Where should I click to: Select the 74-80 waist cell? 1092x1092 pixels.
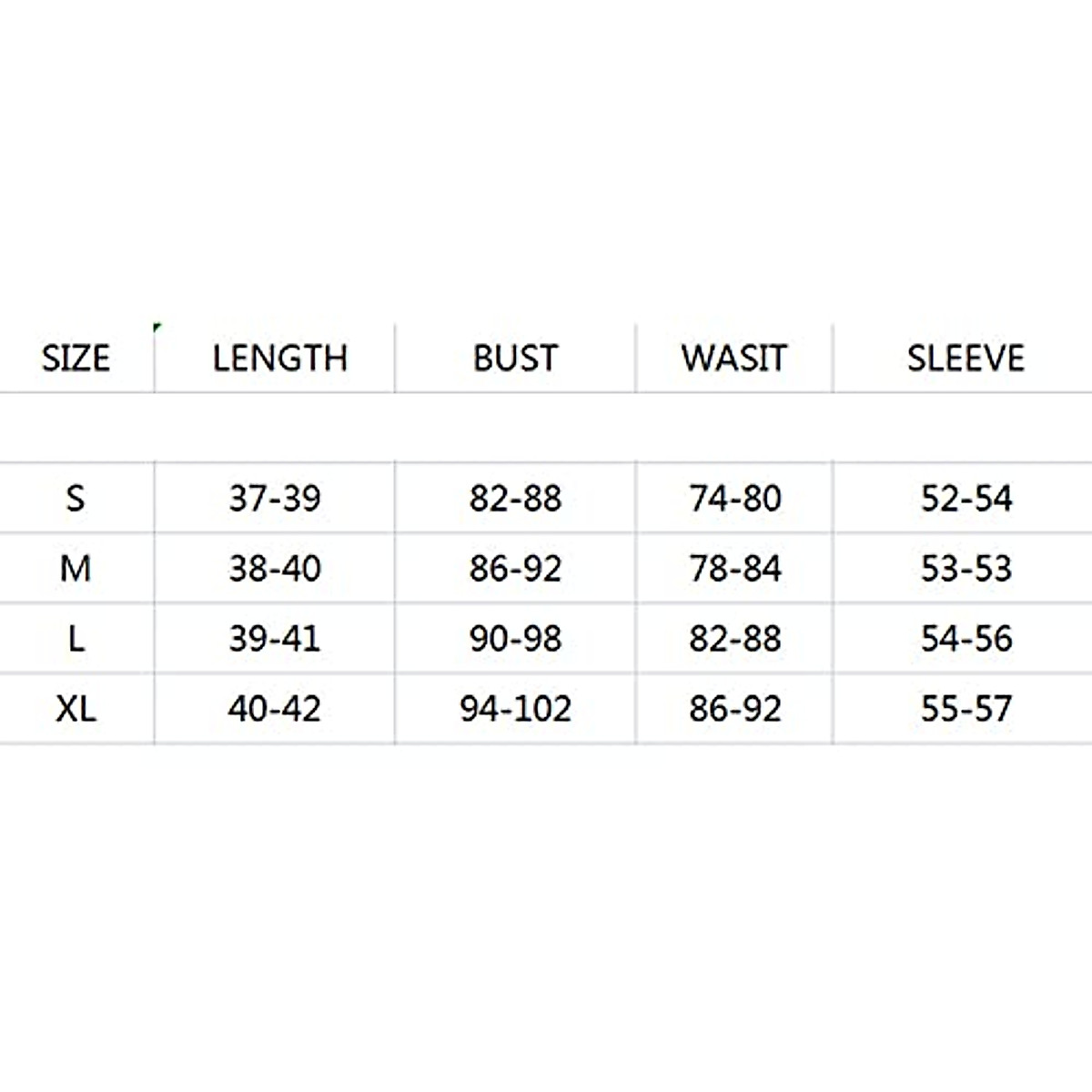point(734,498)
